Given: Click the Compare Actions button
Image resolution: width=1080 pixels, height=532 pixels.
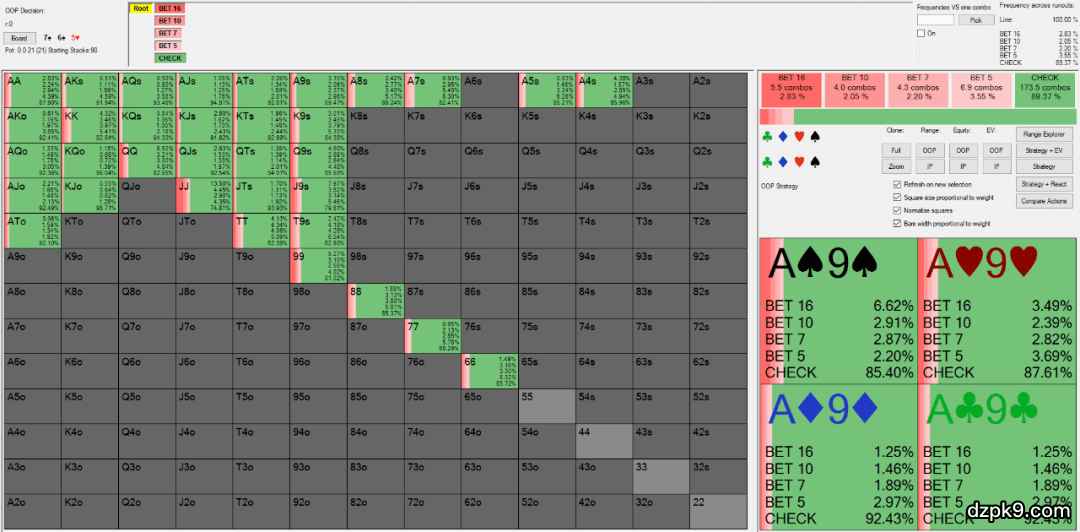Looking at the screenshot, I should click(1043, 201).
